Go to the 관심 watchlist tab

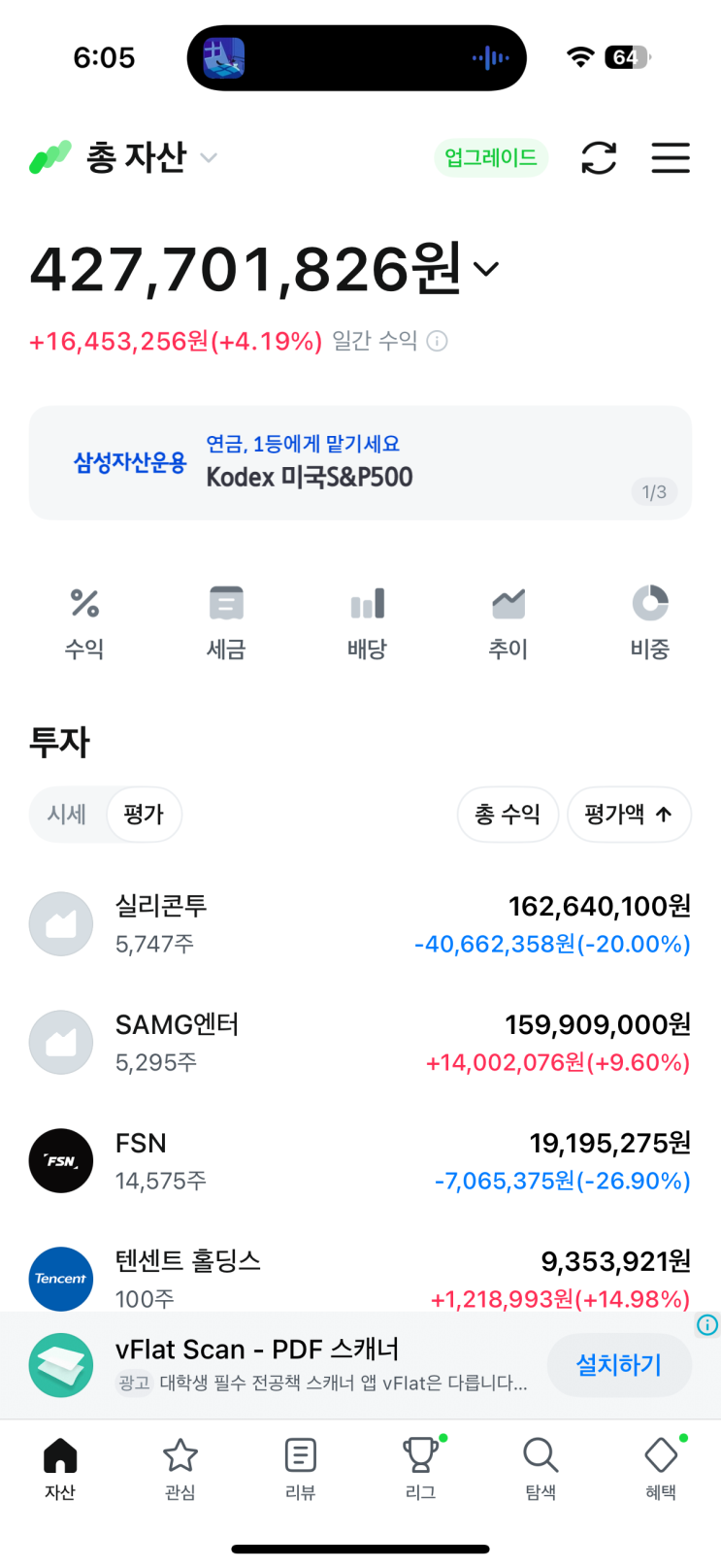(180, 1469)
